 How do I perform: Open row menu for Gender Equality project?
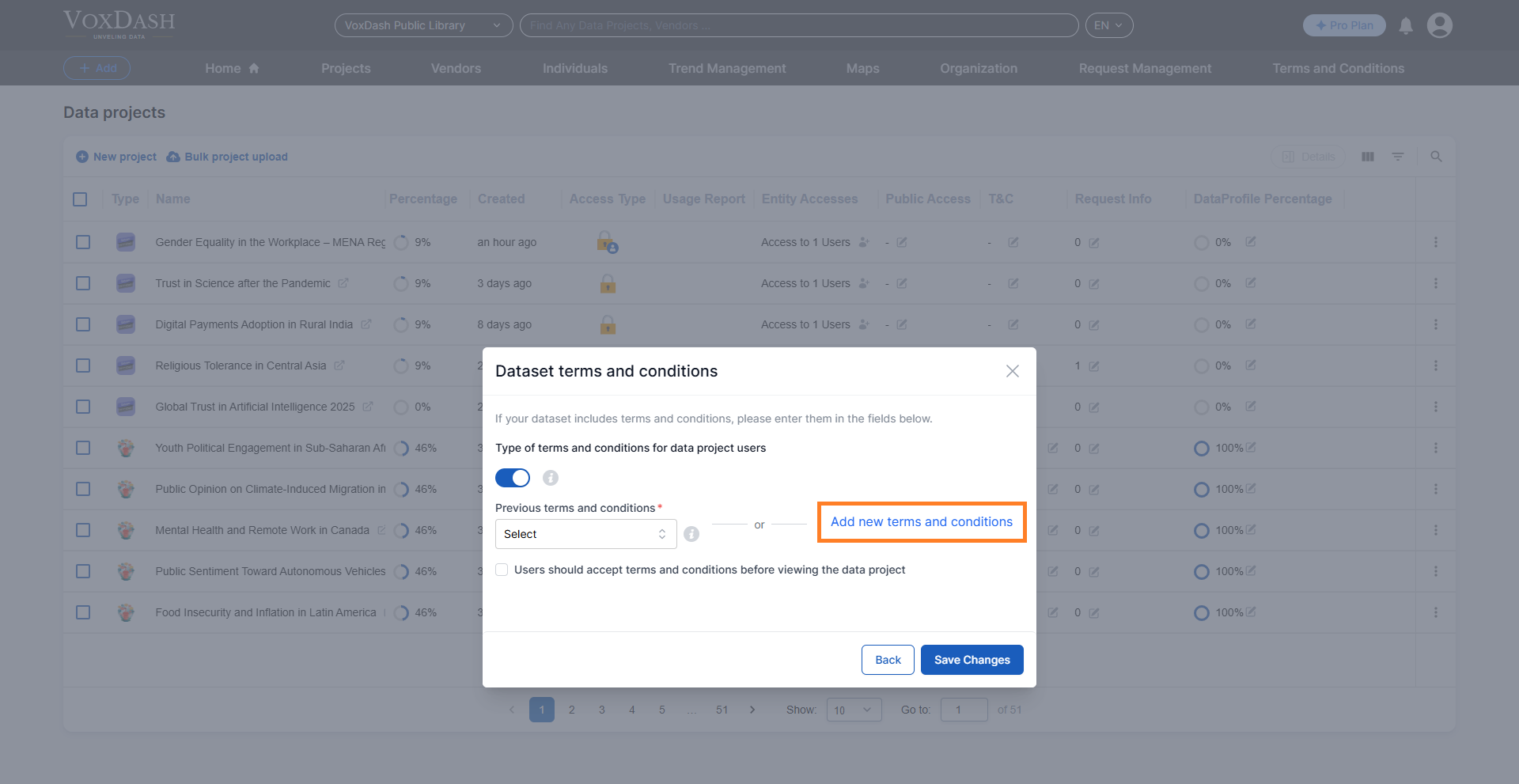(1435, 242)
